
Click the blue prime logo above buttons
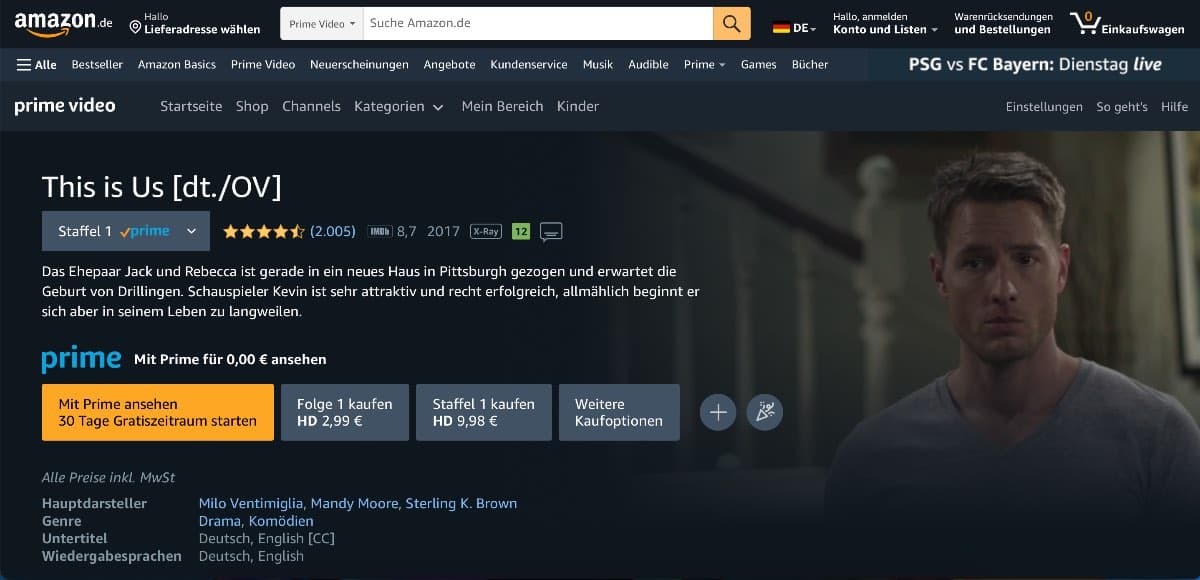[x=81, y=359]
